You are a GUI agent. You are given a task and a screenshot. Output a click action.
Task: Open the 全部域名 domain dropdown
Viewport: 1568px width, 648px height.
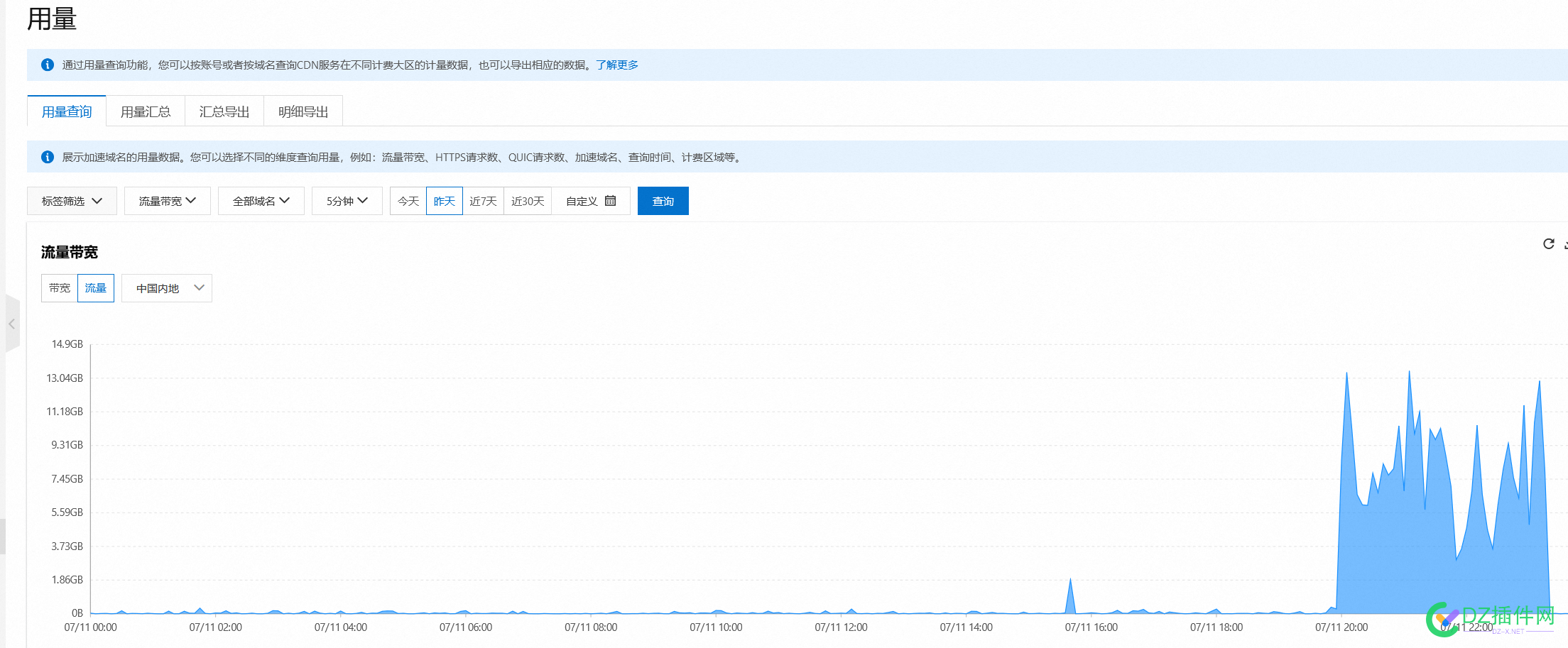point(261,201)
